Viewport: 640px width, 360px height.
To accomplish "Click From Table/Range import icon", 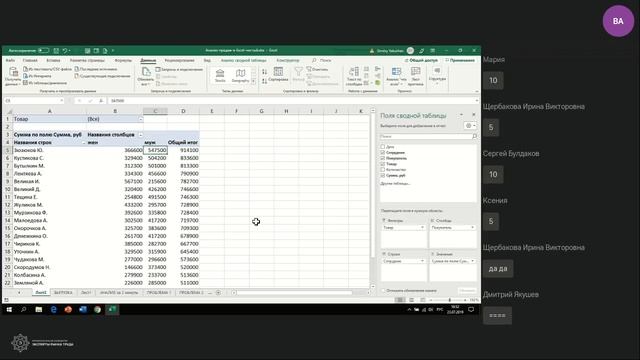I will pyautogui.click(x=25, y=83).
